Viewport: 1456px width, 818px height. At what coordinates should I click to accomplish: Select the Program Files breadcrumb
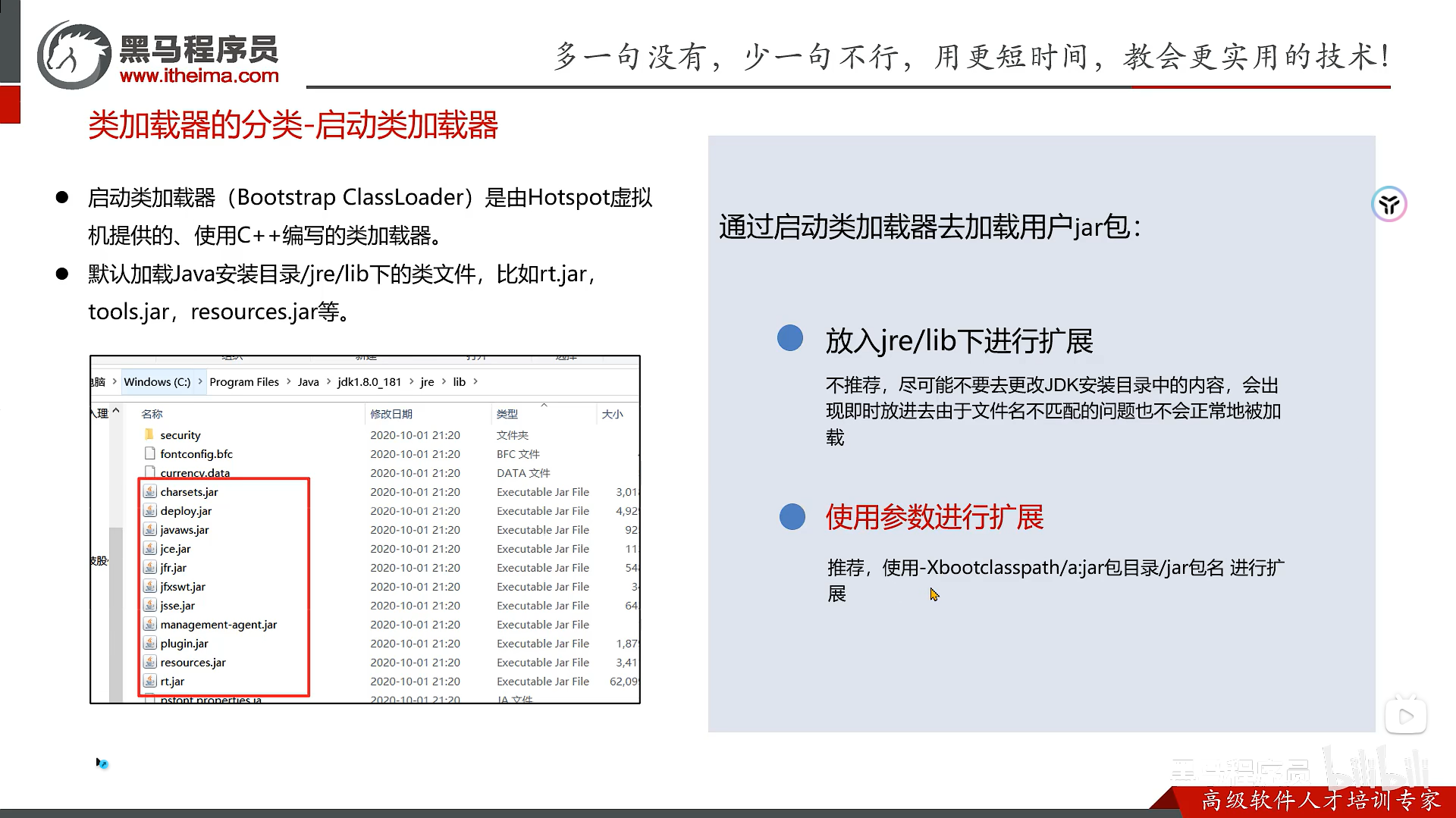click(x=244, y=382)
